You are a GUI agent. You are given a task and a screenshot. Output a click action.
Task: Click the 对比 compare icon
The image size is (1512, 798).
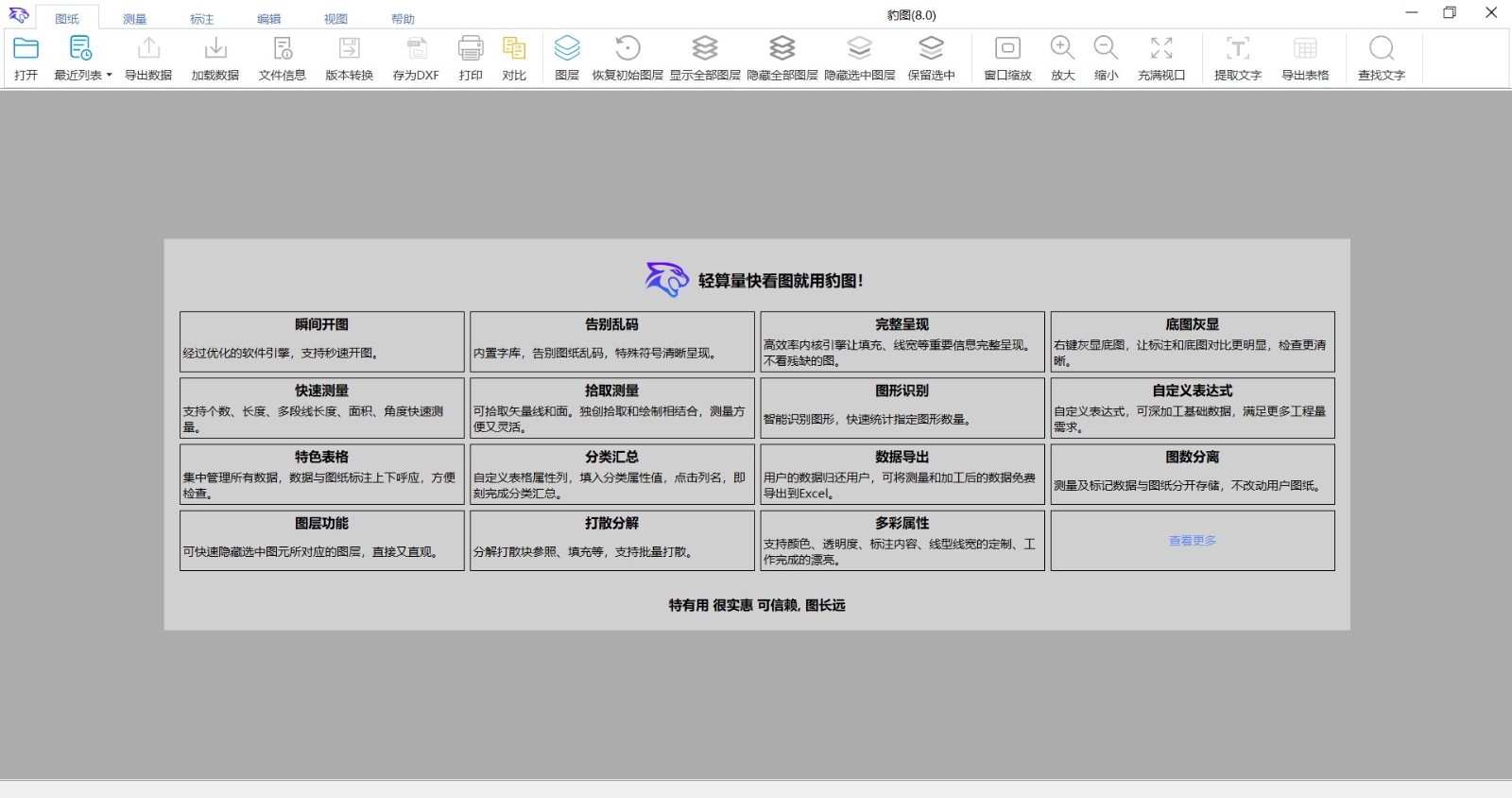coord(514,48)
